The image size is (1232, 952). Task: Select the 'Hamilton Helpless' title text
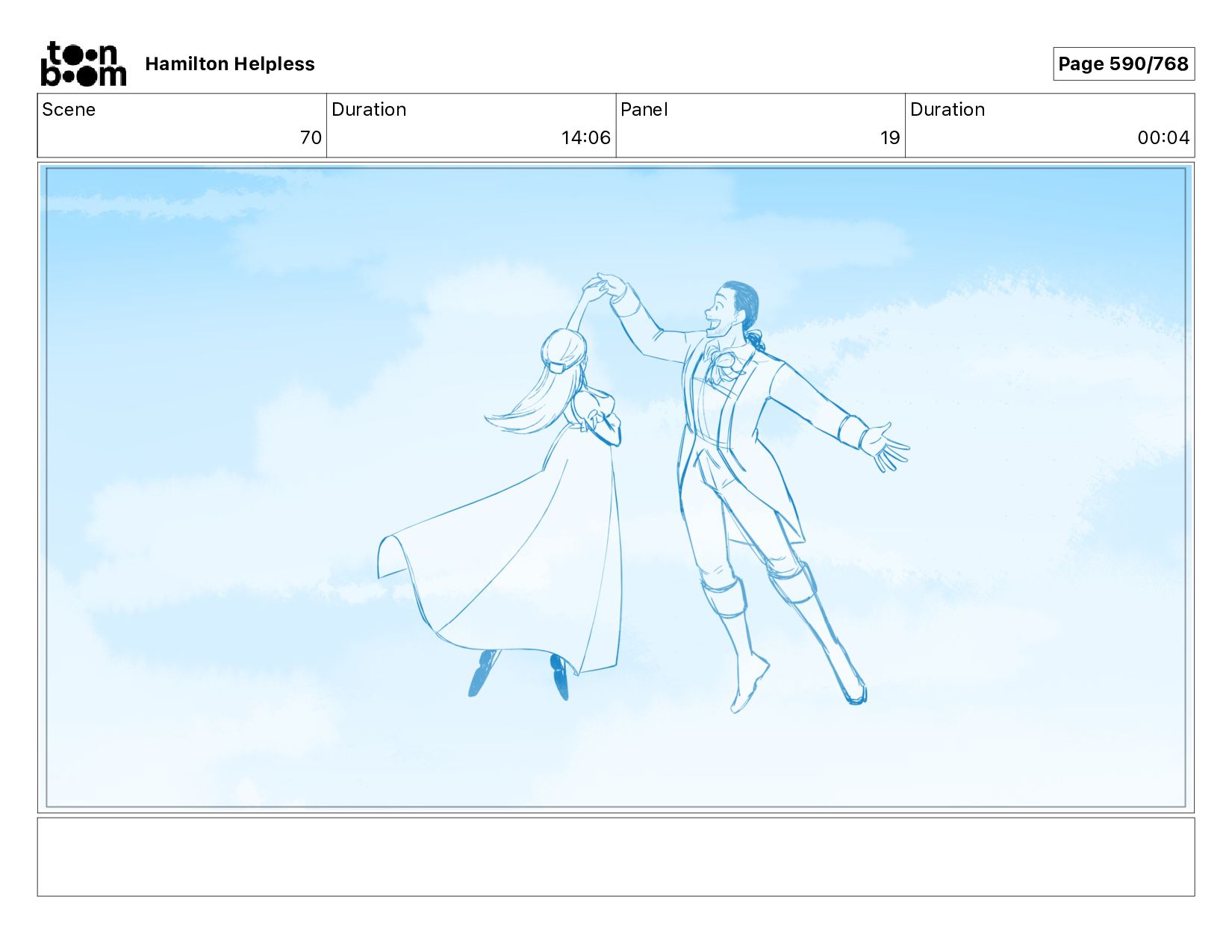click(230, 64)
